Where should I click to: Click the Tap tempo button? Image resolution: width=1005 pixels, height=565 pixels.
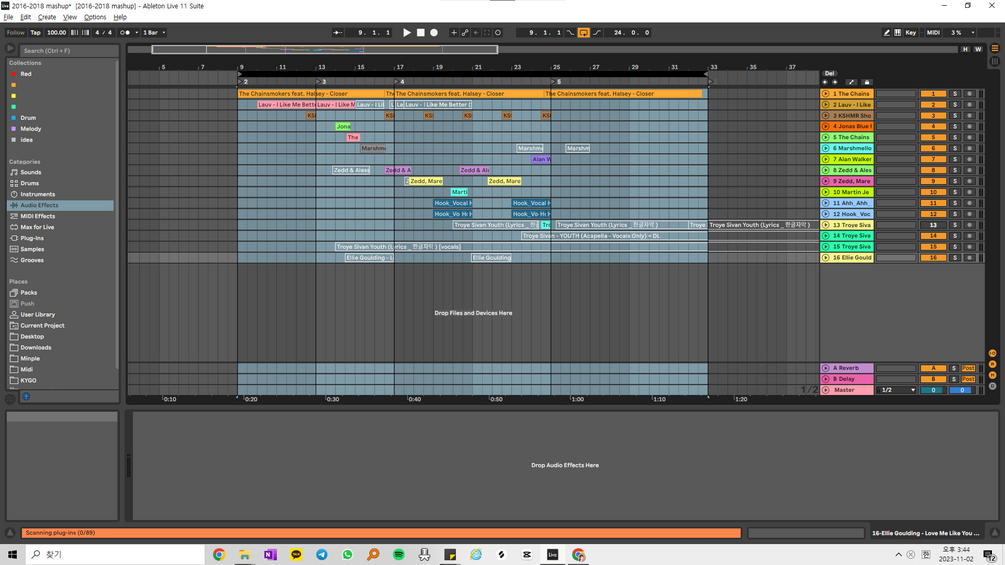35,33
